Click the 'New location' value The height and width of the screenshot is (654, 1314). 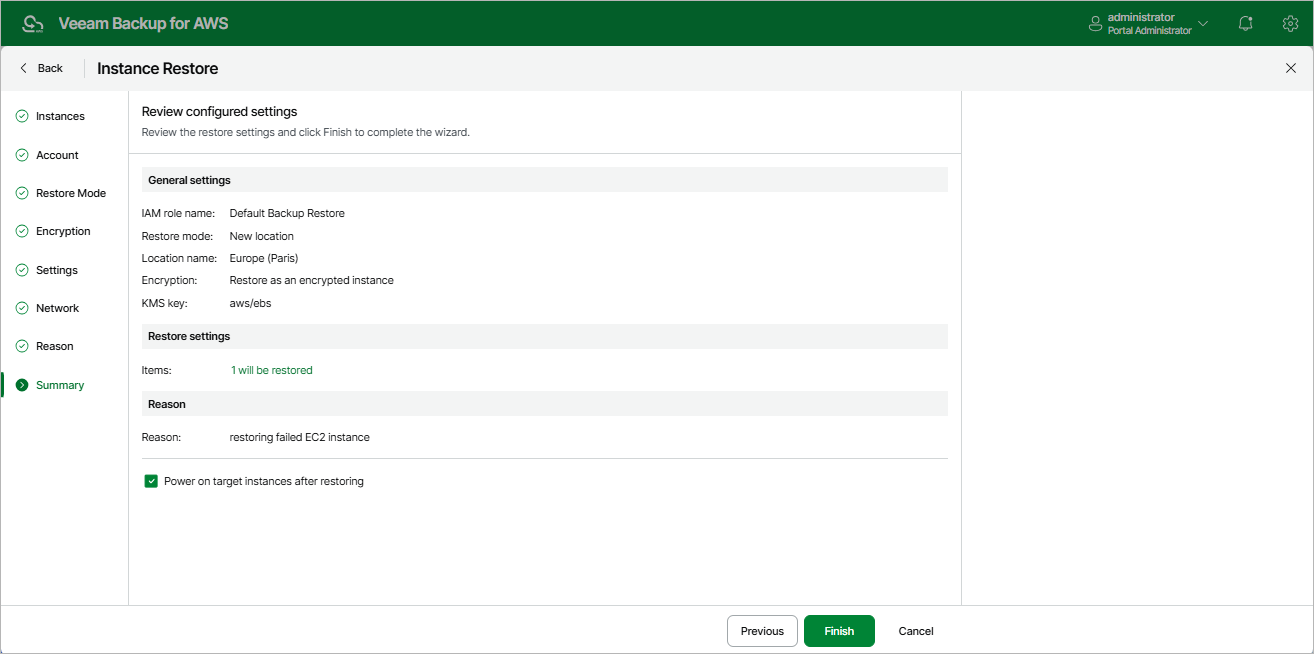[x=262, y=236]
